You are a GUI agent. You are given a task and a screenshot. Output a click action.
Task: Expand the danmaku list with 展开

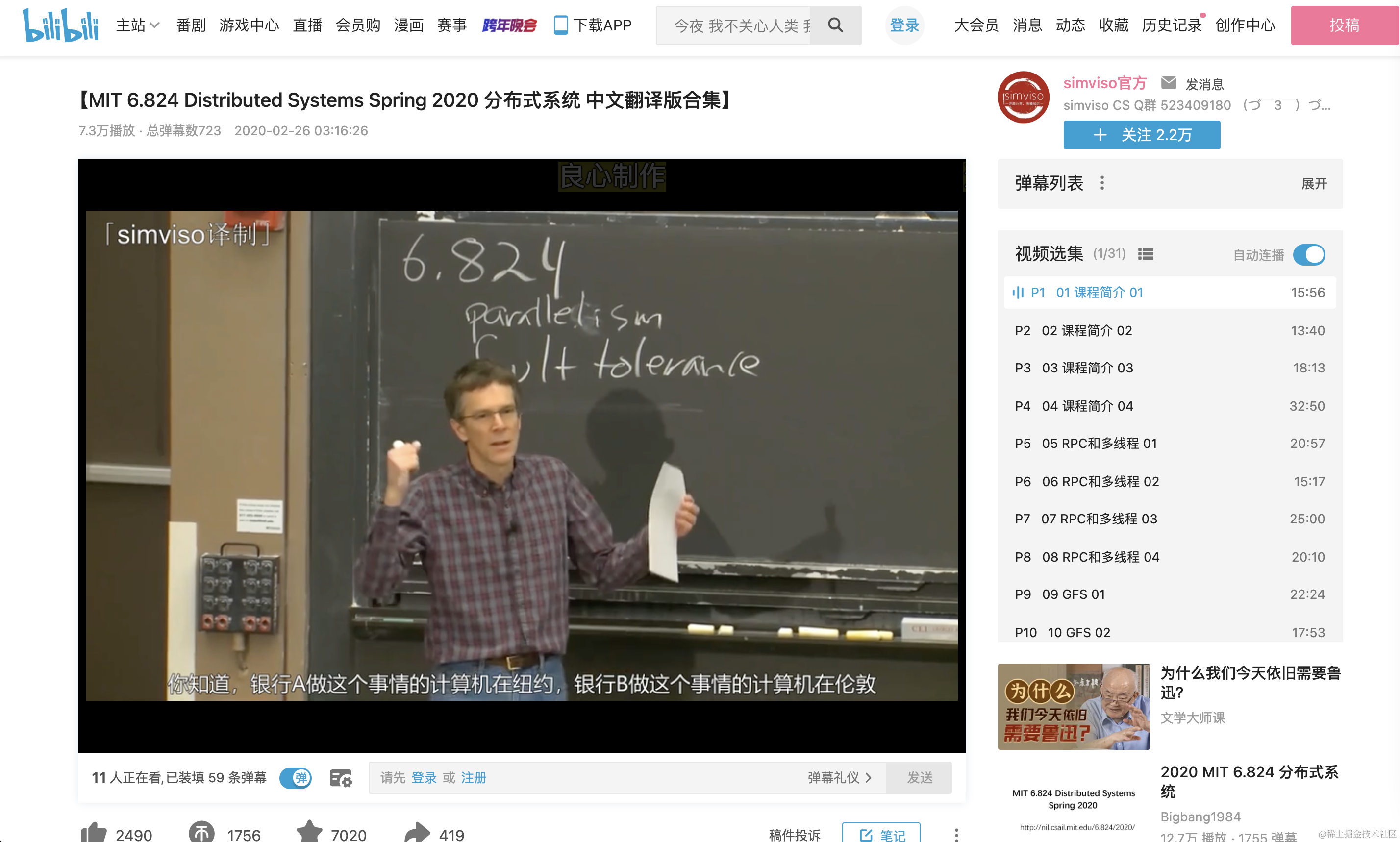pyautogui.click(x=1314, y=184)
